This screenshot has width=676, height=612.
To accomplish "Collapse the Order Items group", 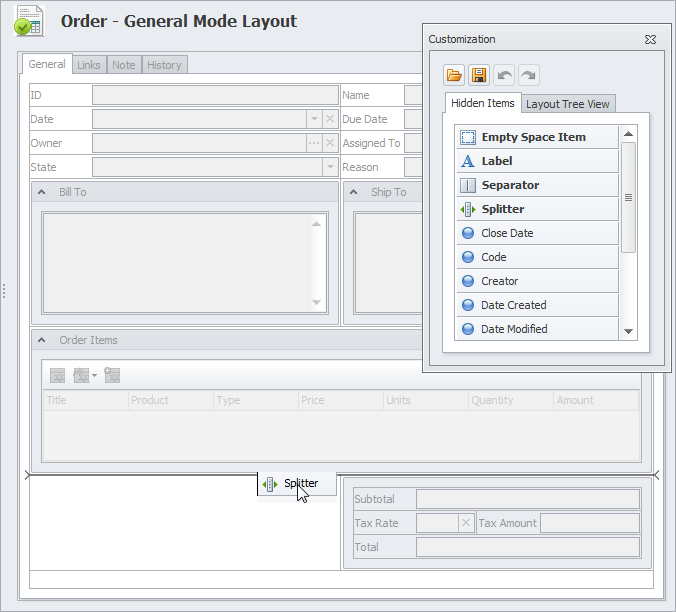I will coord(42,340).
